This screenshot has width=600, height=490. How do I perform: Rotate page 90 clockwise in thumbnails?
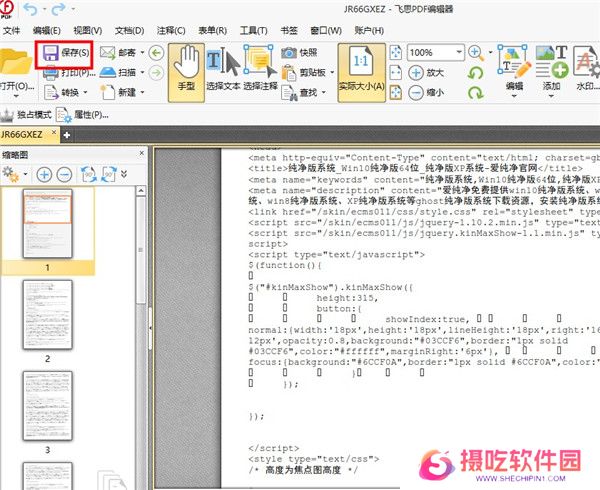pyautogui.click(x=109, y=174)
